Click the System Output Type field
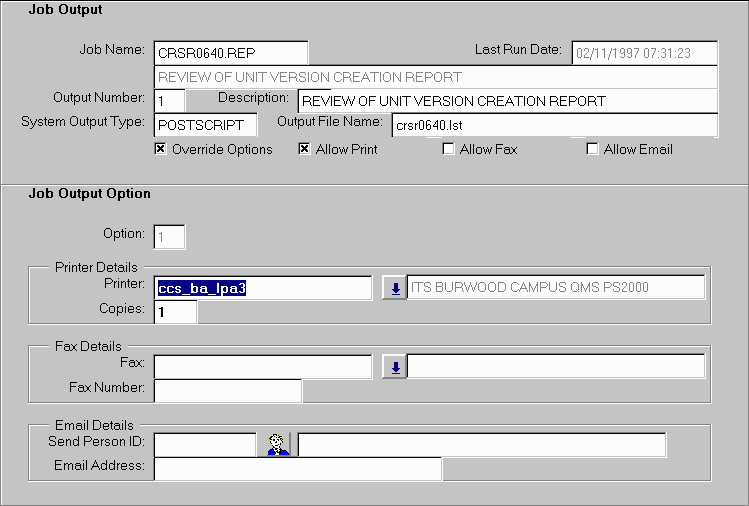Viewport: 749px width, 506px height. (205, 125)
